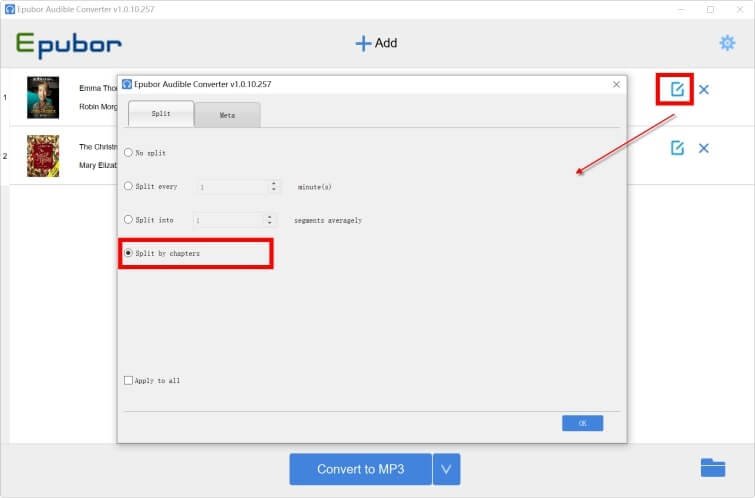Image resolution: width=755 pixels, height=498 pixels.
Task: Switch to the Split tab
Action: 161,114
